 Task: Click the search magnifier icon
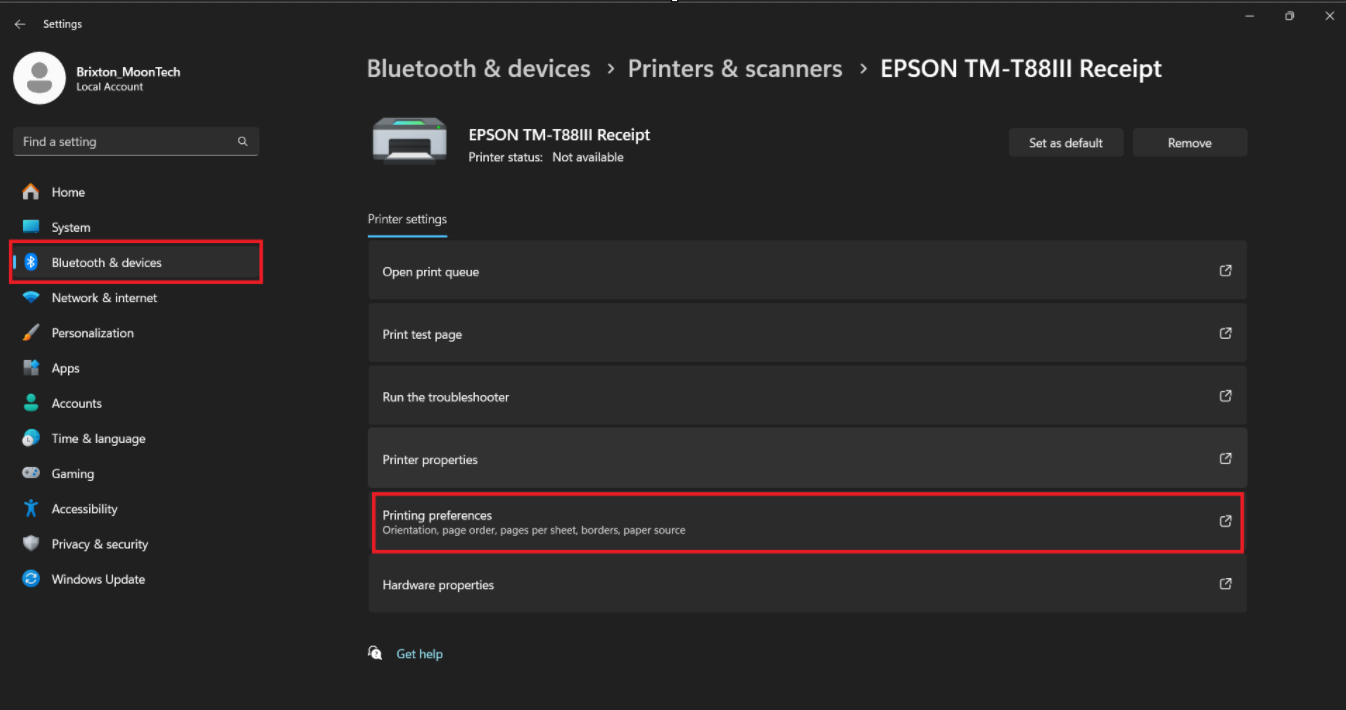point(242,141)
